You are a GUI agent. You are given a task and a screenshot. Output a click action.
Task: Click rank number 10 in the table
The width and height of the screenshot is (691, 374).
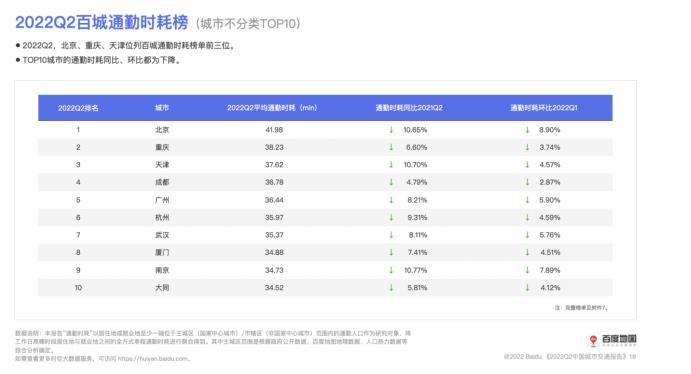point(78,288)
